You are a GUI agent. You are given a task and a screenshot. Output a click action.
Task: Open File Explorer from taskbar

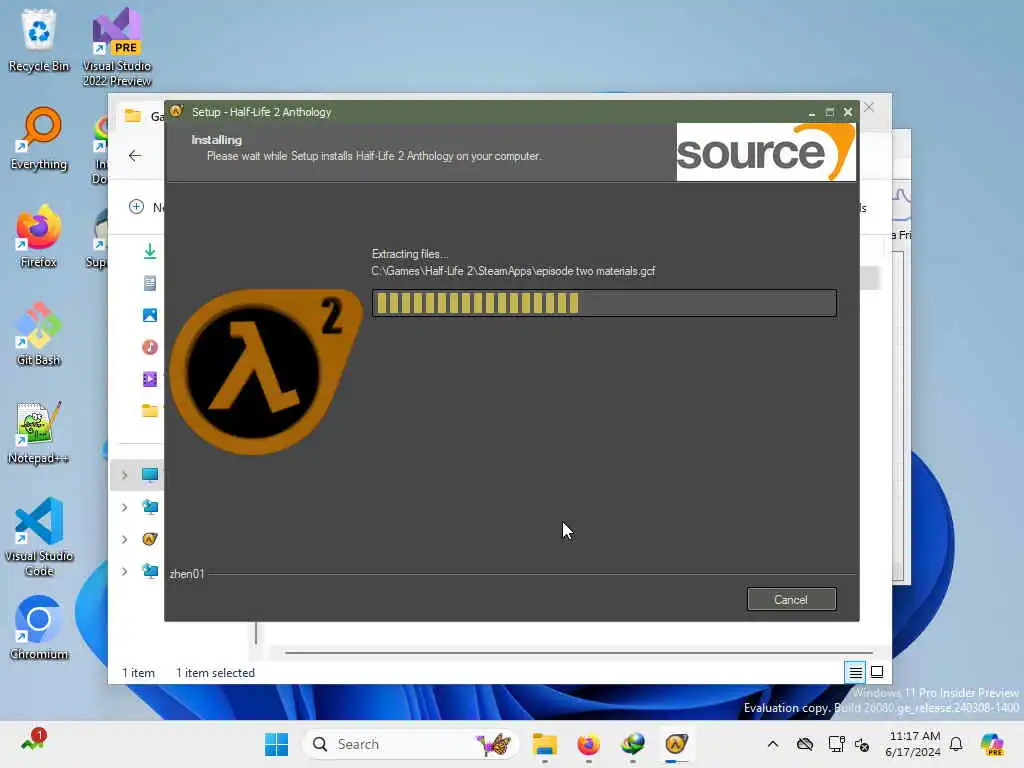click(544, 744)
